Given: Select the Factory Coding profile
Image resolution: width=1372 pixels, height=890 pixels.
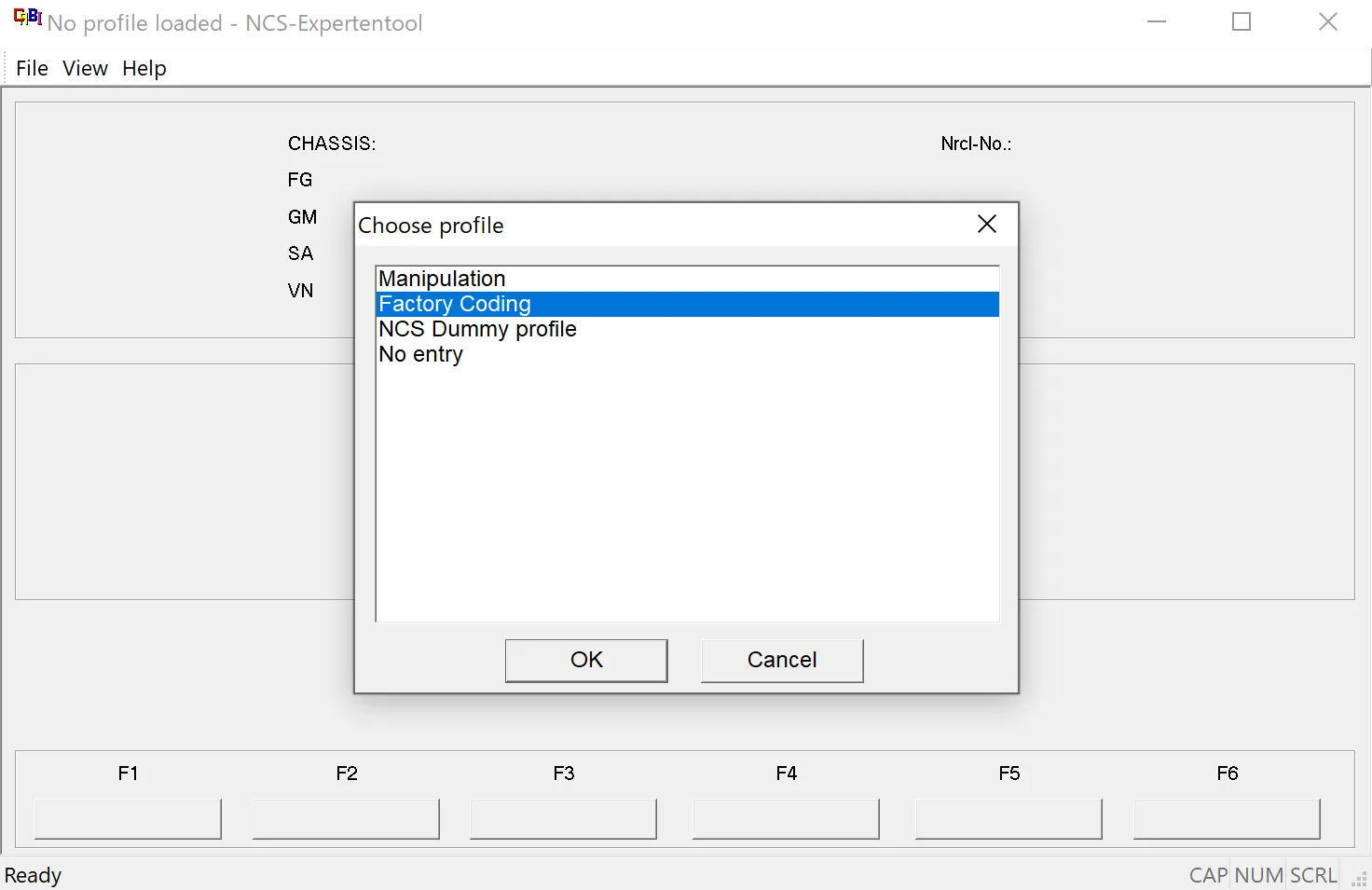Looking at the screenshot, I should [x=687, y=304].
